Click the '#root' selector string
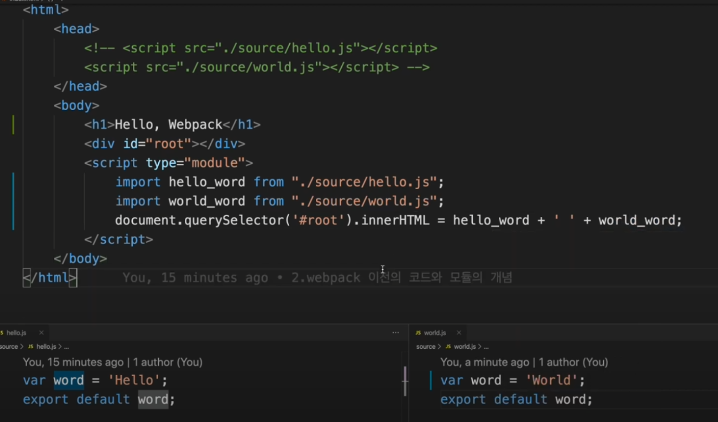 click(318, 221)
